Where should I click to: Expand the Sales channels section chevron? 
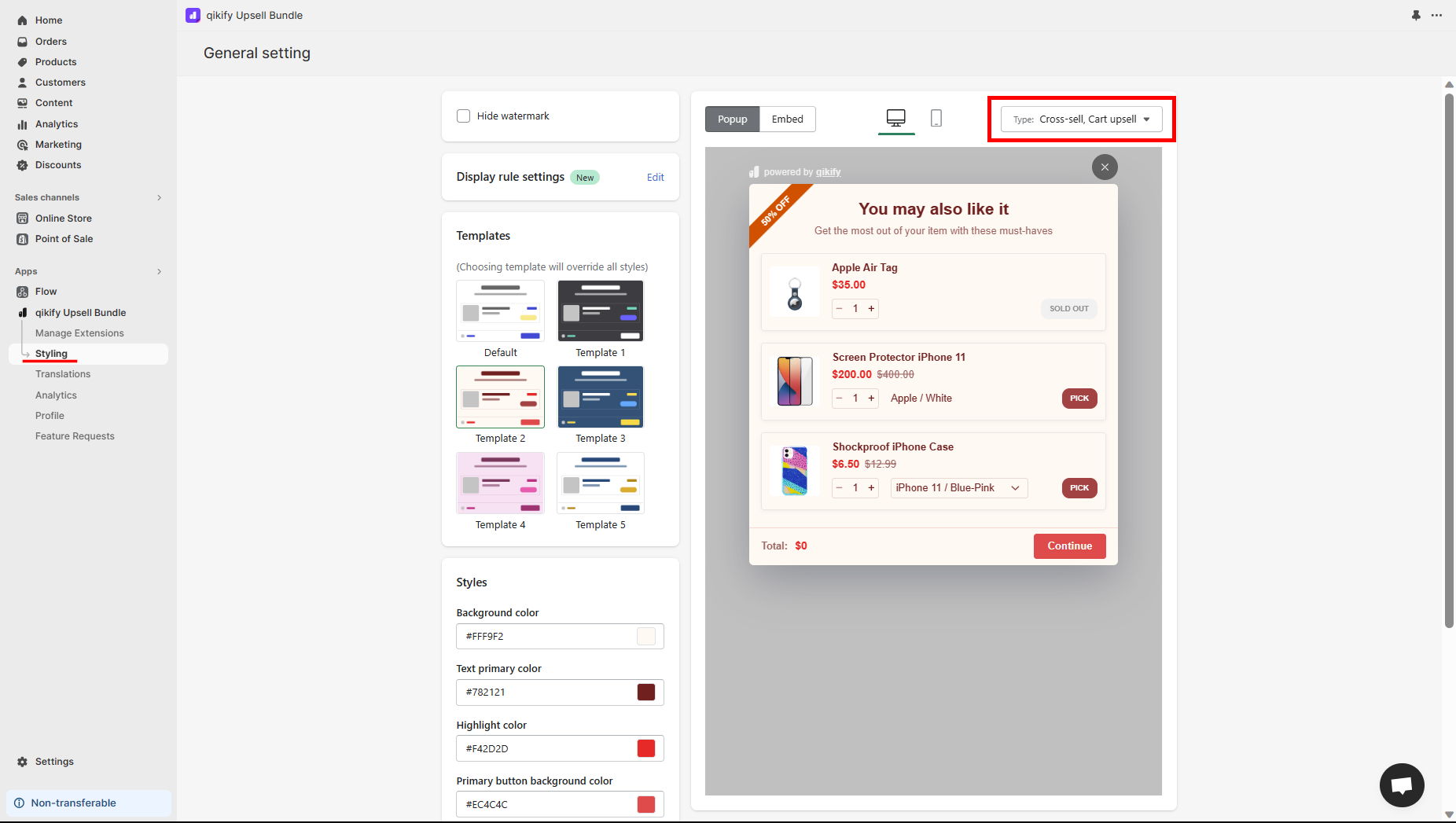[x=159, y=197]
